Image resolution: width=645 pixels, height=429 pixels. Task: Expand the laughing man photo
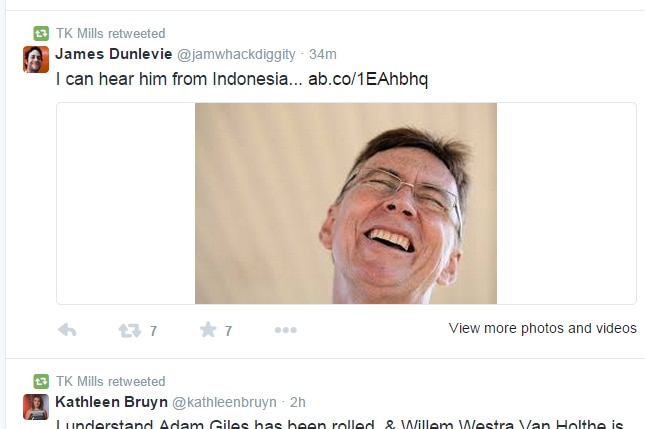[346, 203]
